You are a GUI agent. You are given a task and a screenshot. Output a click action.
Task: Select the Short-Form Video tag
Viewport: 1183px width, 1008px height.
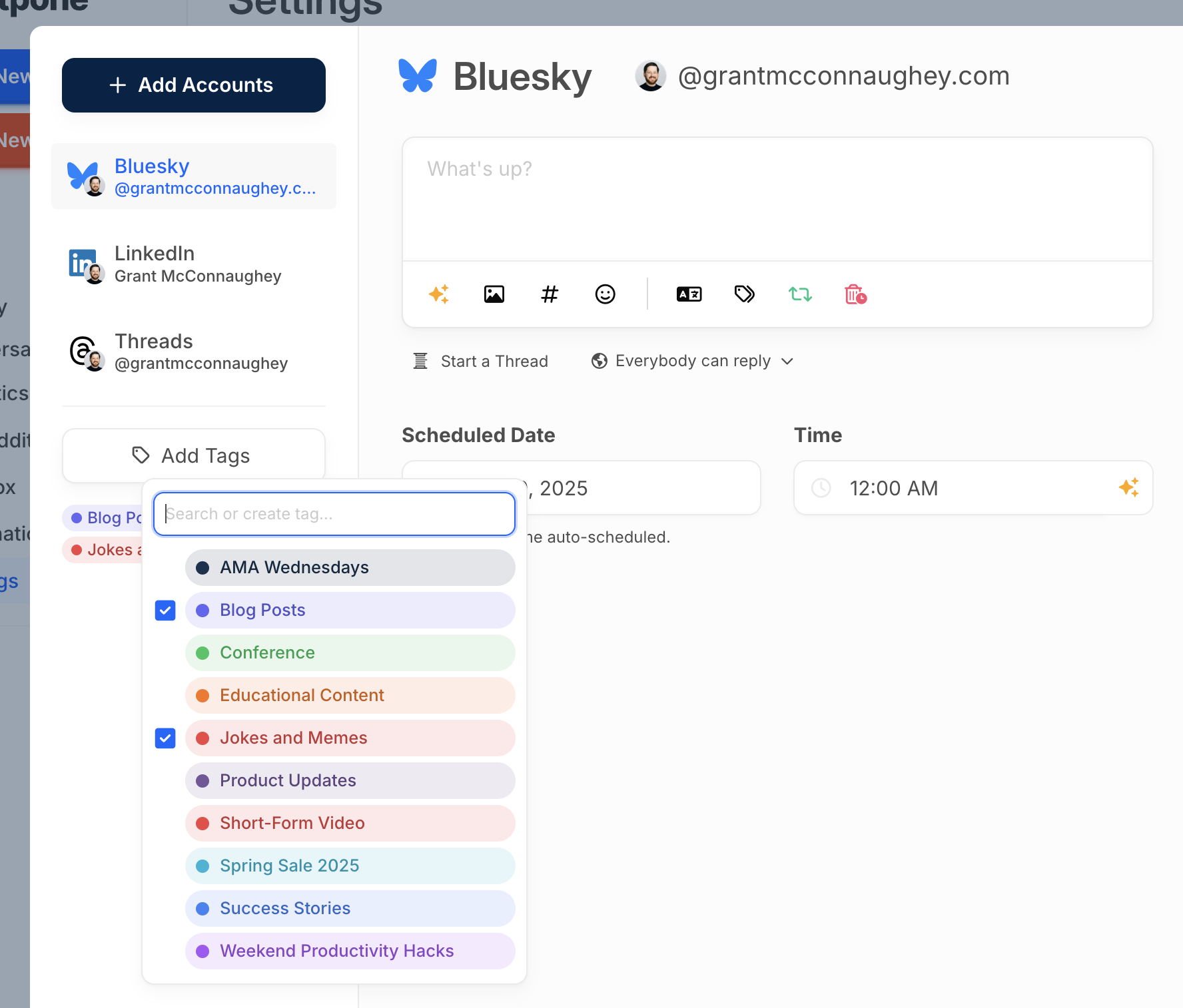click(350, 823)
